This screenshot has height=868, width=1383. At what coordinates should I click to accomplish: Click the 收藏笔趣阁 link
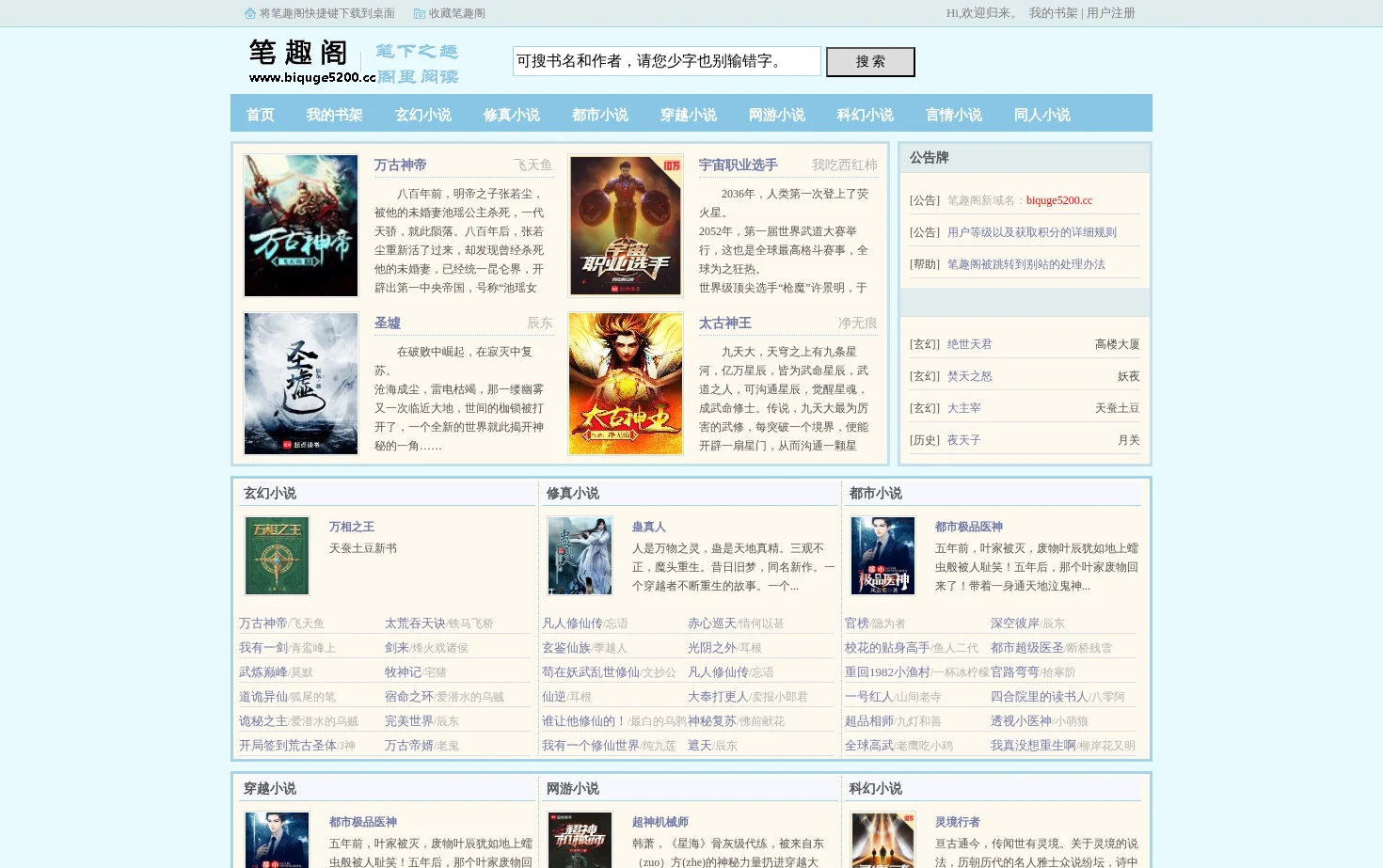tap(457, 13)
